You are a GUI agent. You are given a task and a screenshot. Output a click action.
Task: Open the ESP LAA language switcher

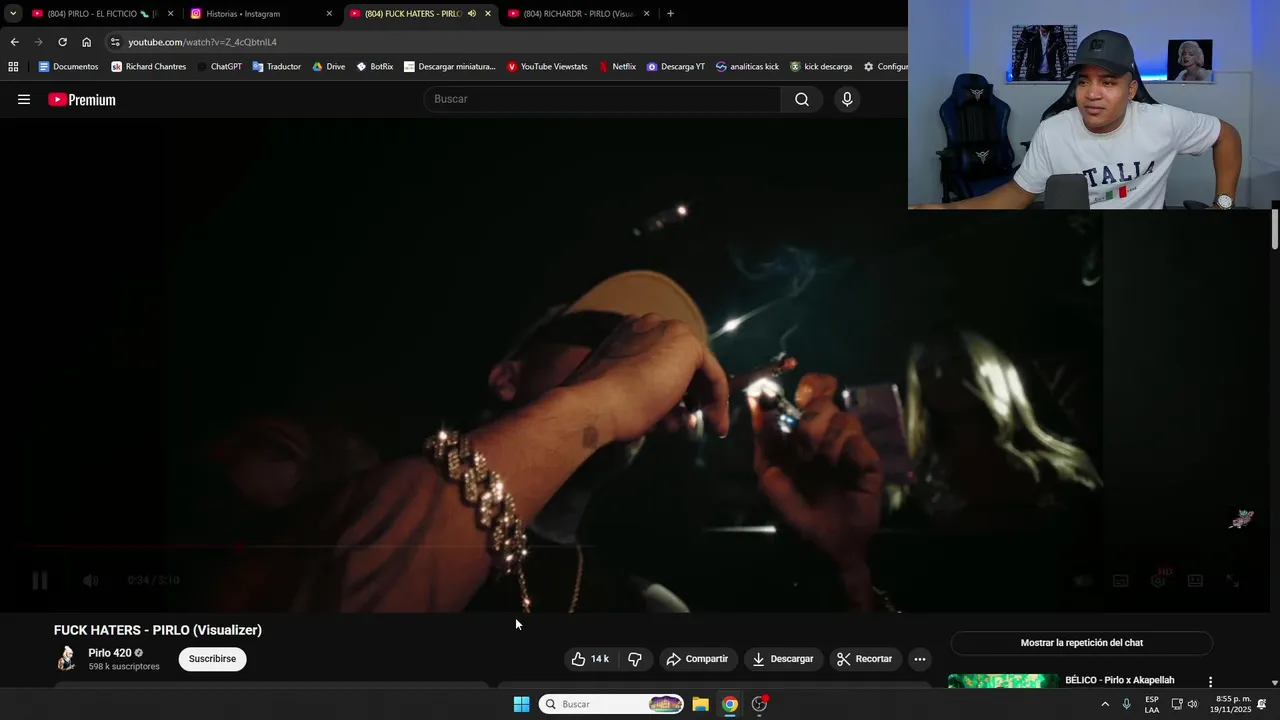[x=1152, y=704]
